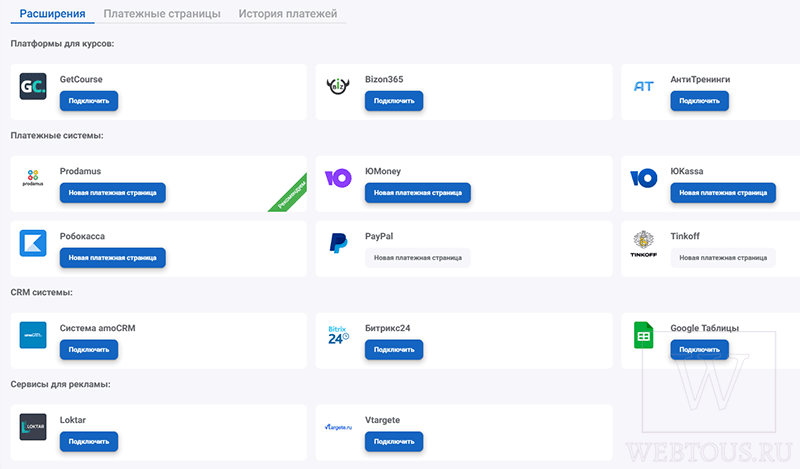Click the Google Таблицы sheets icon

pyautogui.click(x=643, y=335)
